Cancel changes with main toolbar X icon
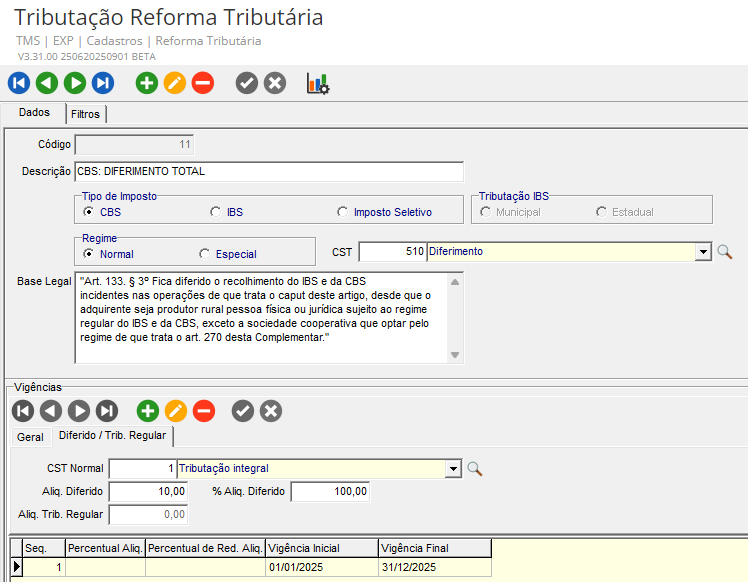 point(275,83)
